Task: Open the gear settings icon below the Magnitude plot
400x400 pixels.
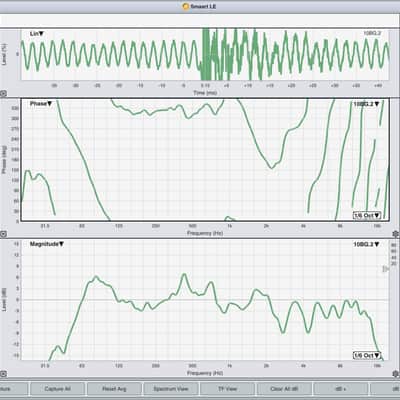Action: (x=396, y=373)
